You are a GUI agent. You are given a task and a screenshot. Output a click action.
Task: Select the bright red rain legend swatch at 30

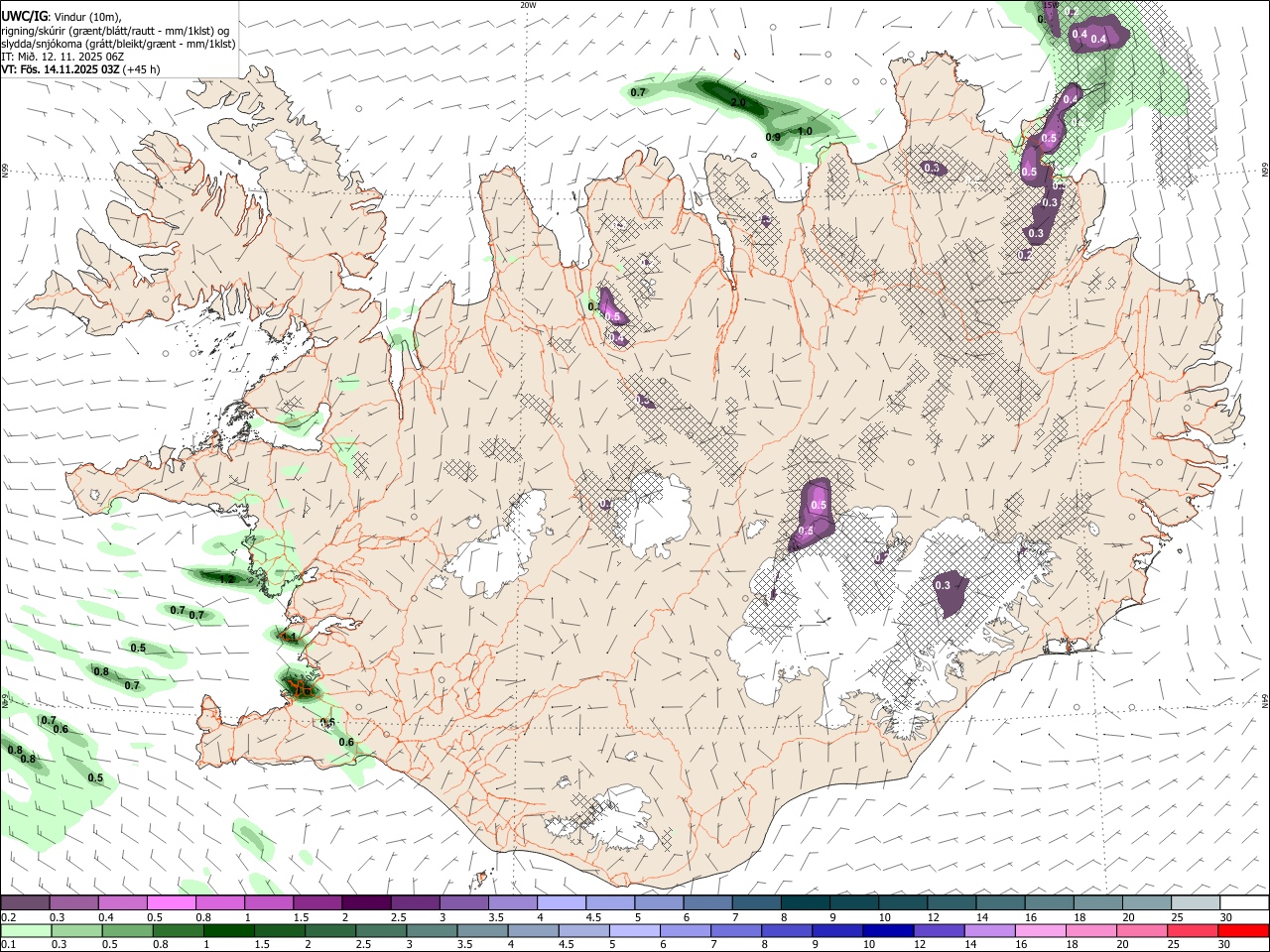1243,930
